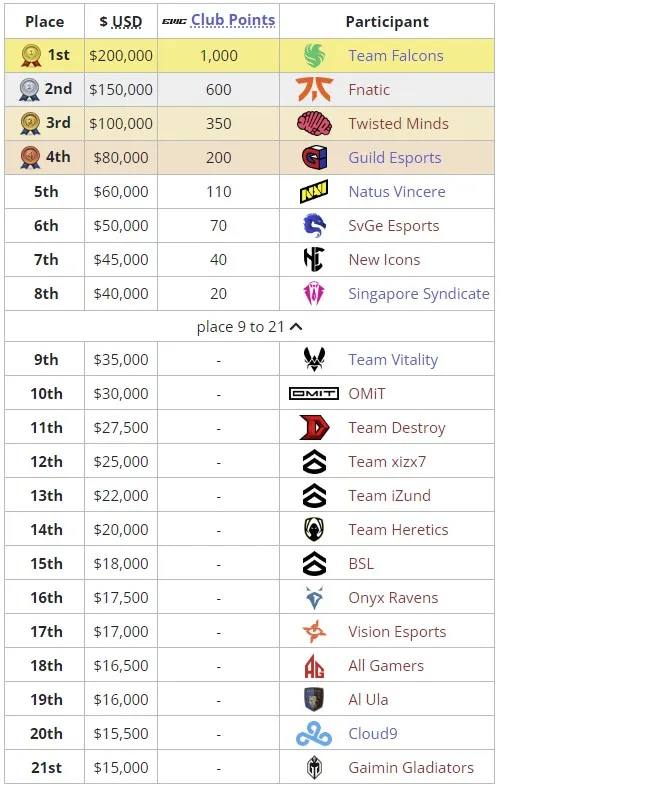Open the Natus Vincere team link
The image size is (665, 797).
[x=397, y=192]
